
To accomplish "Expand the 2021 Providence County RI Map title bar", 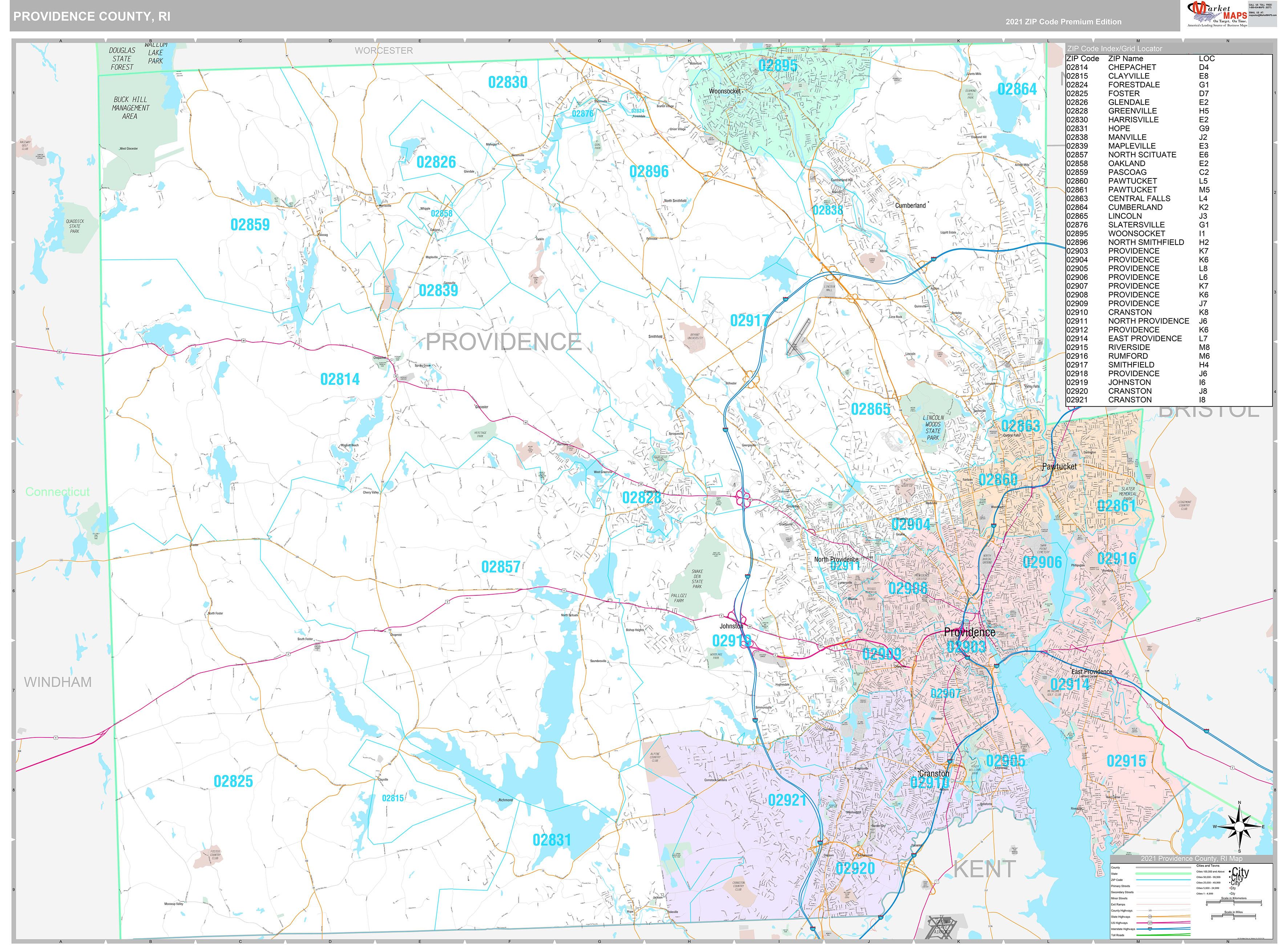I will pos(1192,859).
